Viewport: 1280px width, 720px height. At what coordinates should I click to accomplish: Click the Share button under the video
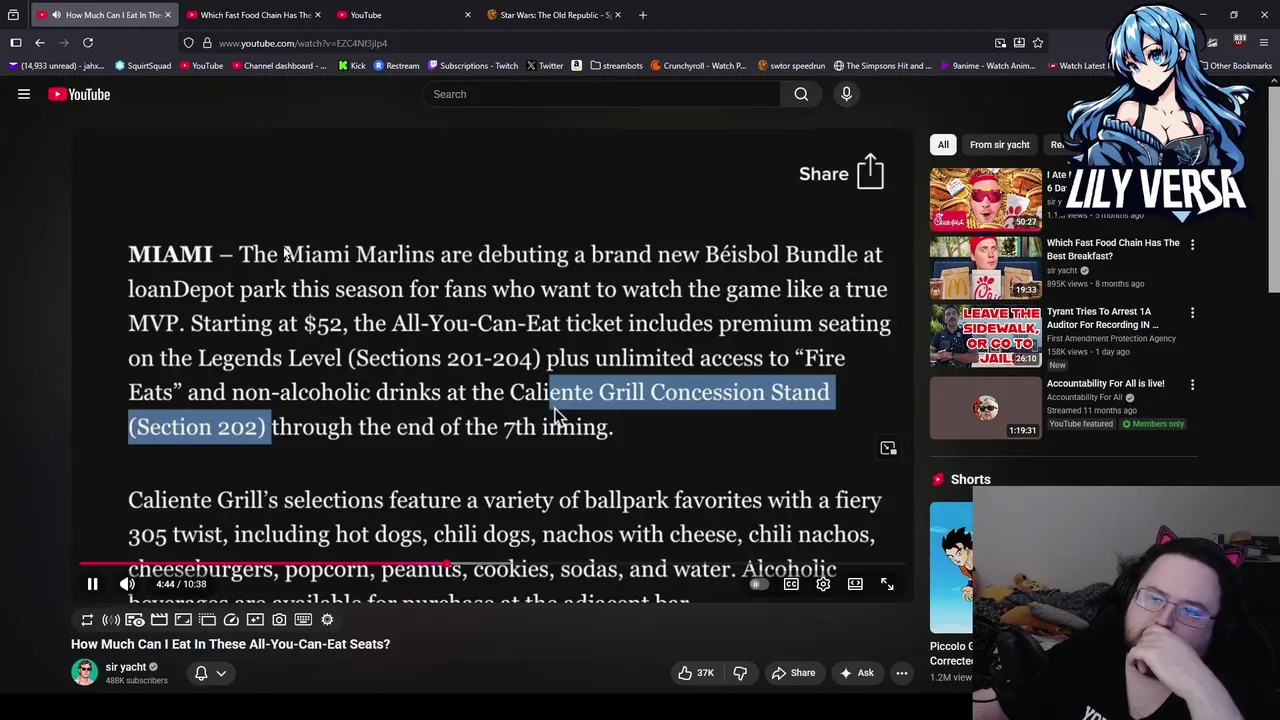point(793,673)
